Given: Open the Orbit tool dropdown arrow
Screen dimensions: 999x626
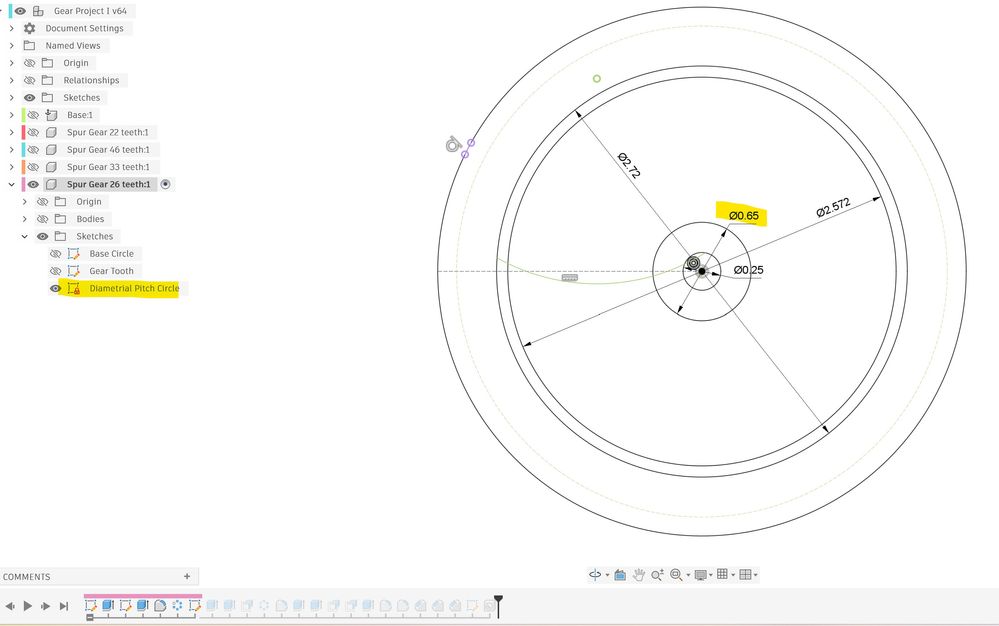Looking at the screenshot, I should point(607,575).
